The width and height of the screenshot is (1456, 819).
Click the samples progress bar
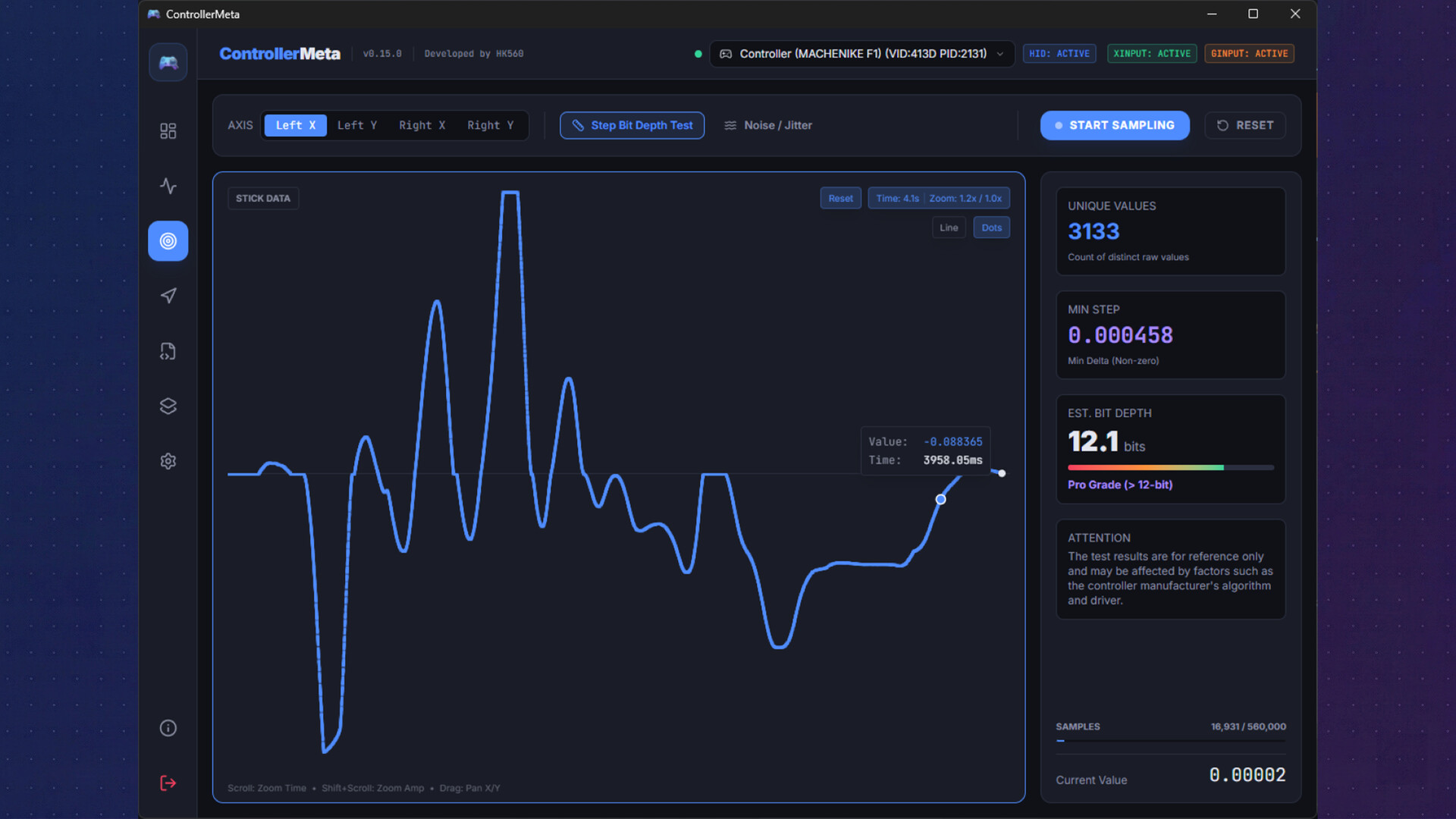1170,741
